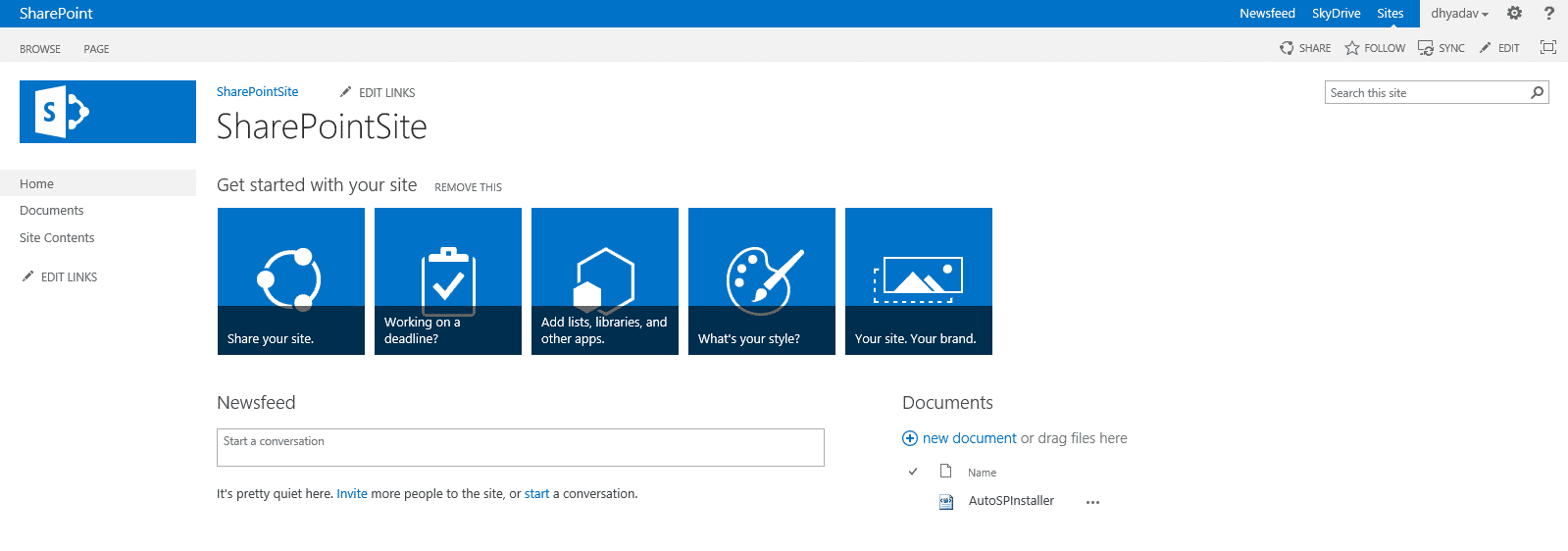Viewport: 1568px width, 551px height.
Task: Open Your site. Your brand. tile
Action: (919, 281)
